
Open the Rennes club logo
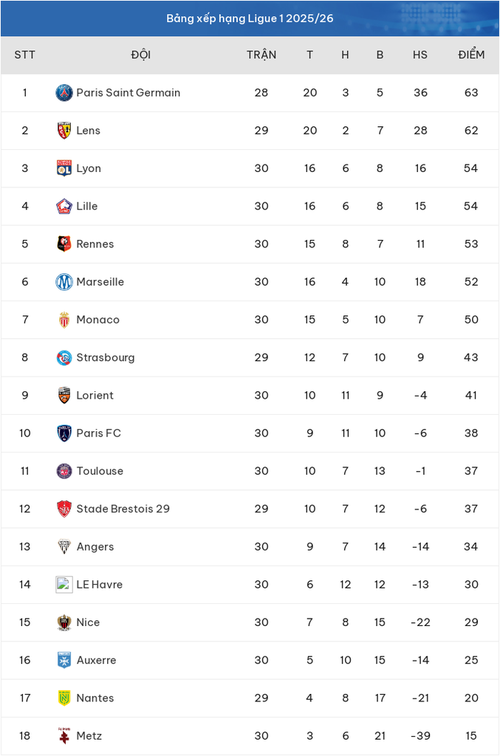64,244
